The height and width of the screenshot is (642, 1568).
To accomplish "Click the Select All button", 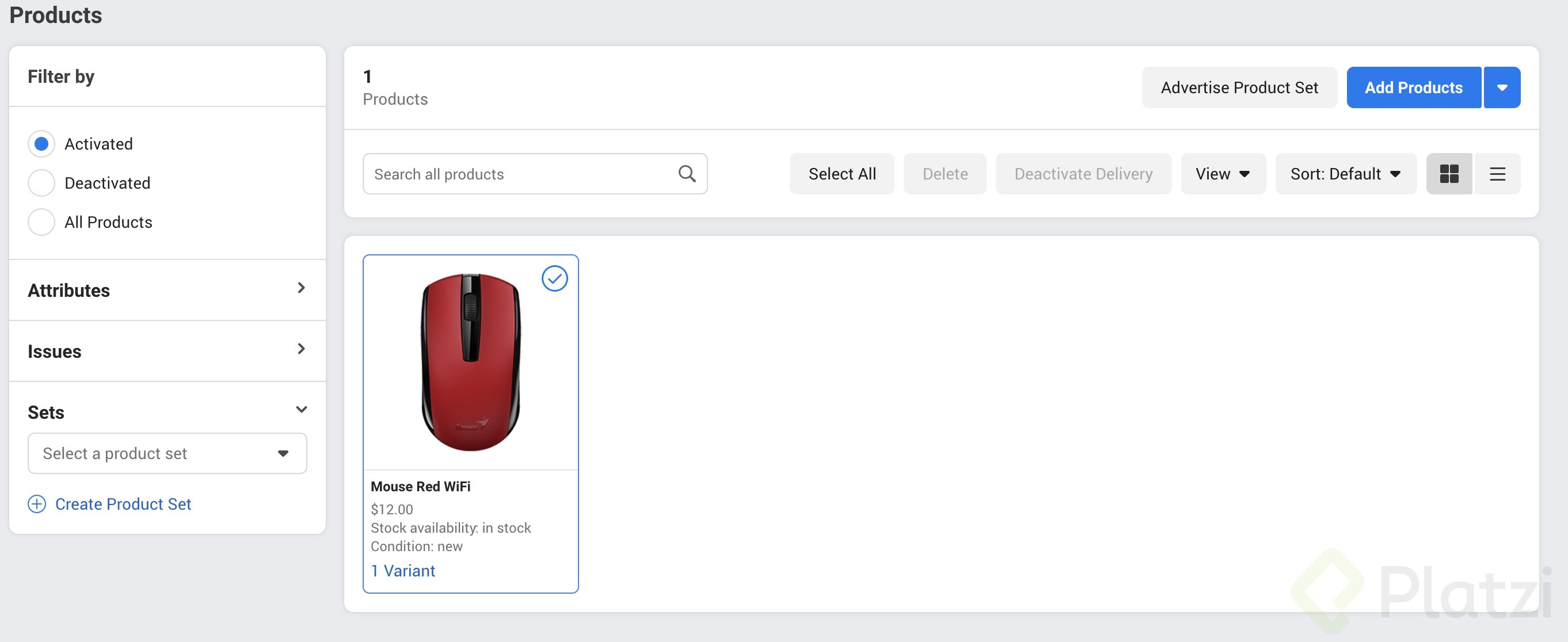I will [x=842, y=174].
